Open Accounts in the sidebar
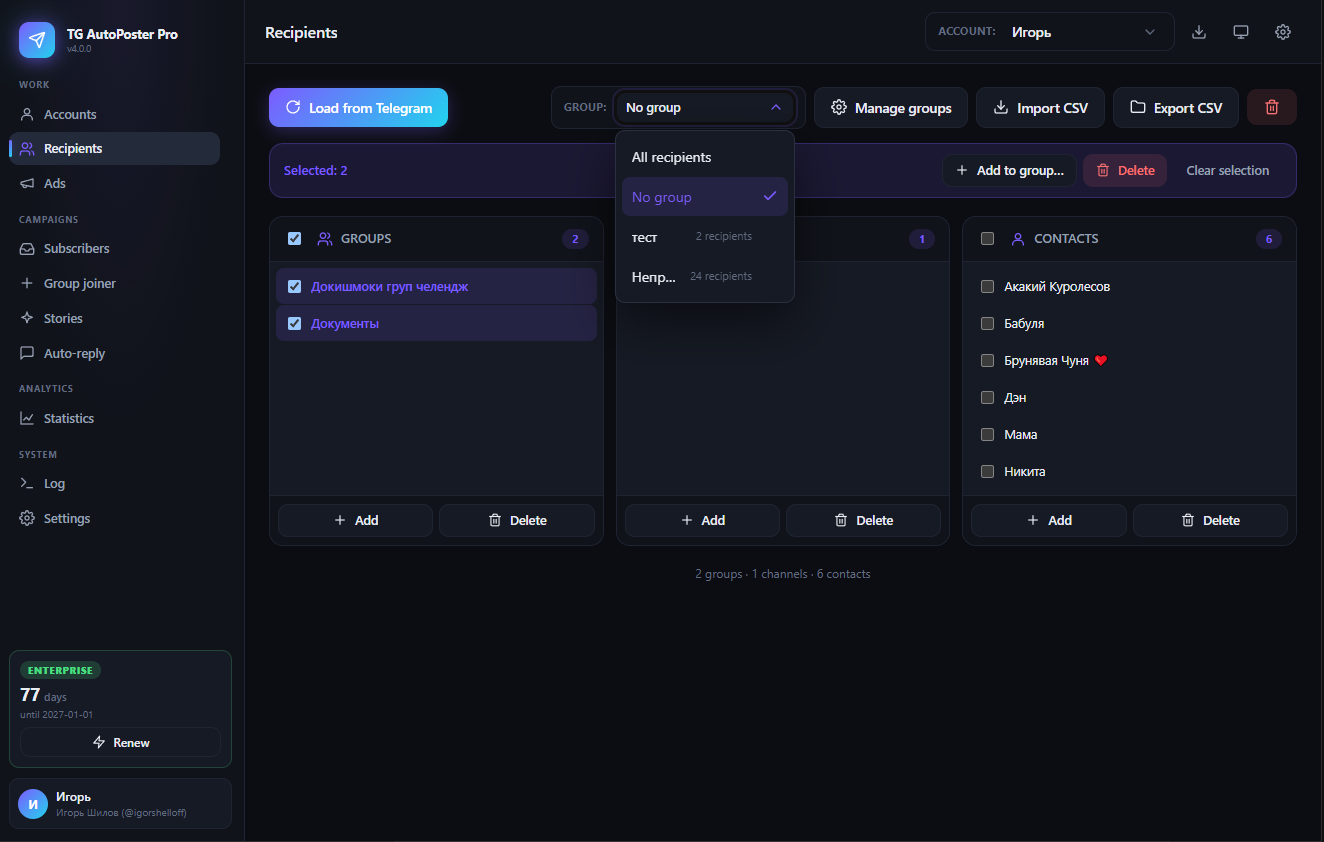The height and width of the screenshot is (842, 1324). (115, 114)
